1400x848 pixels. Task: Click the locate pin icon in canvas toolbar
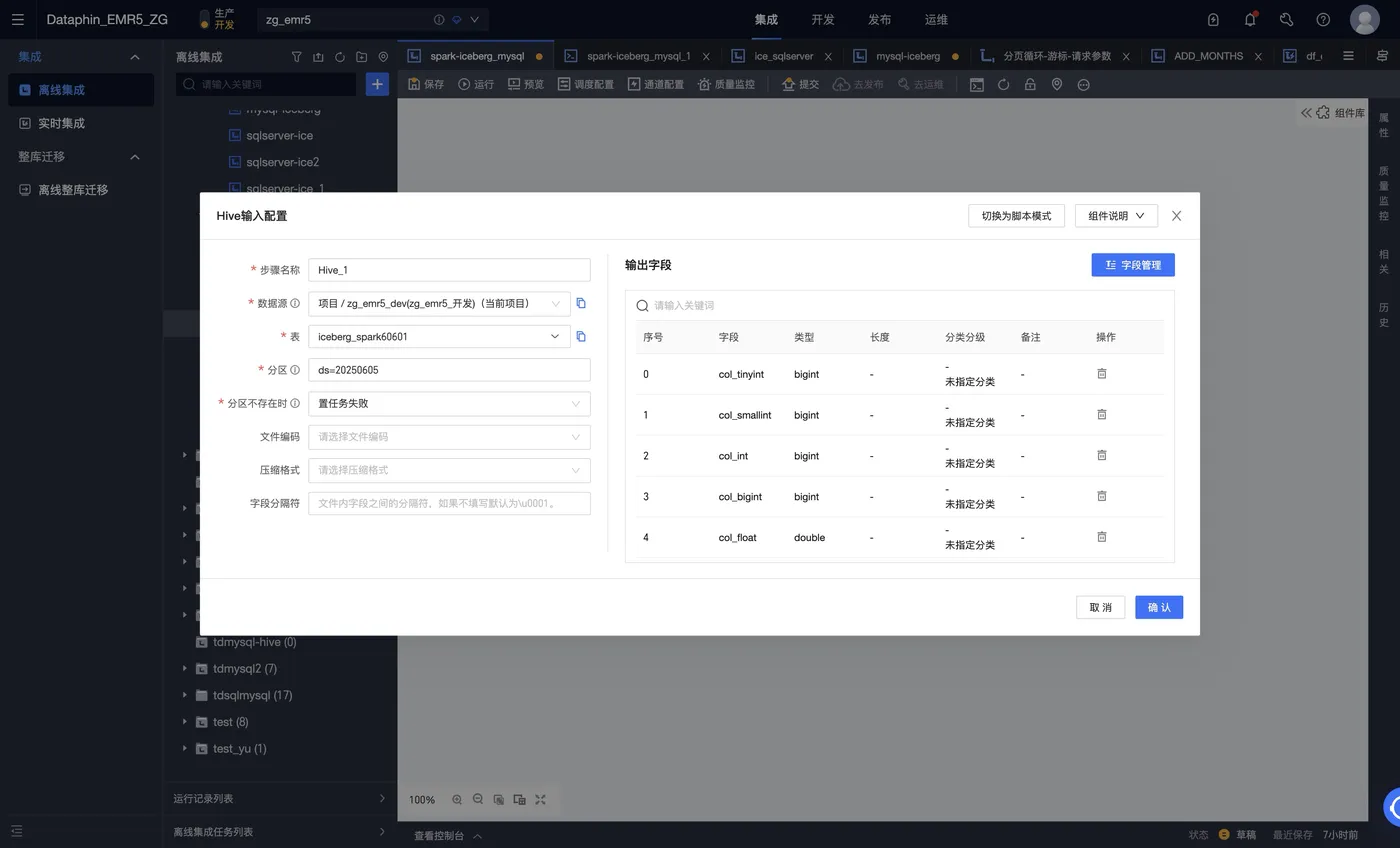(x=1056, y=85)
